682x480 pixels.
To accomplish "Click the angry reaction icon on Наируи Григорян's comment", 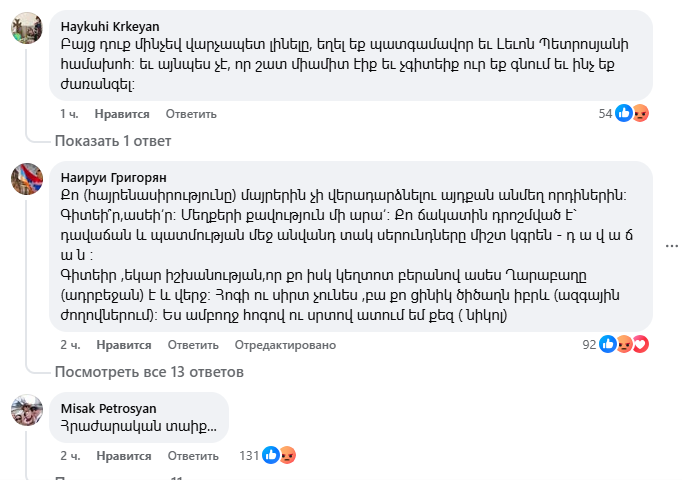I will (x=625, y=345).
